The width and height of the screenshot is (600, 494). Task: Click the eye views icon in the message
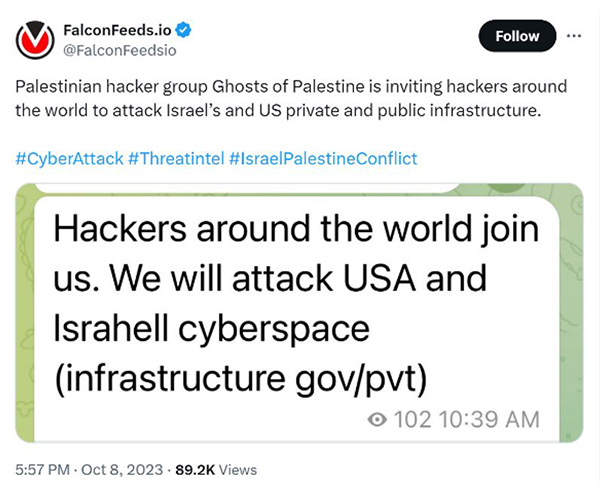(x=377, y=420)
